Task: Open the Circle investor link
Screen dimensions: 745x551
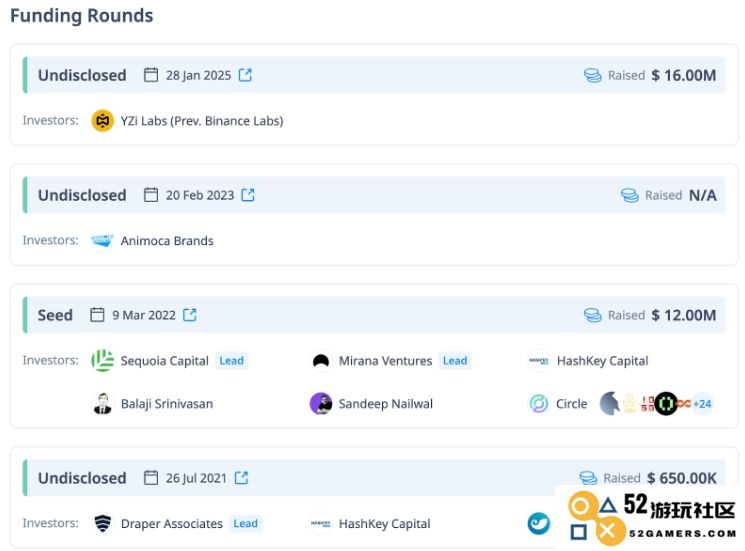Action: (572, 404)
